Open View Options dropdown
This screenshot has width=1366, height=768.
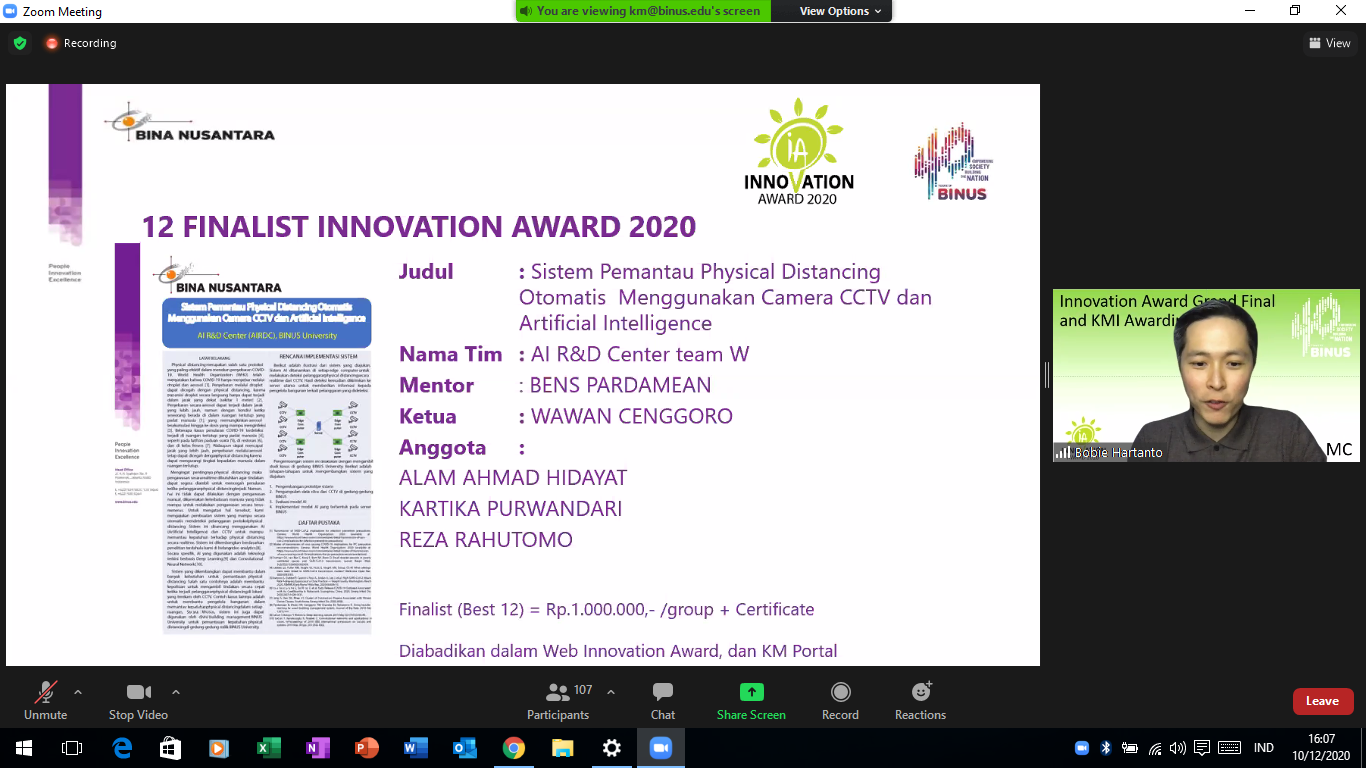coord(840,11)
